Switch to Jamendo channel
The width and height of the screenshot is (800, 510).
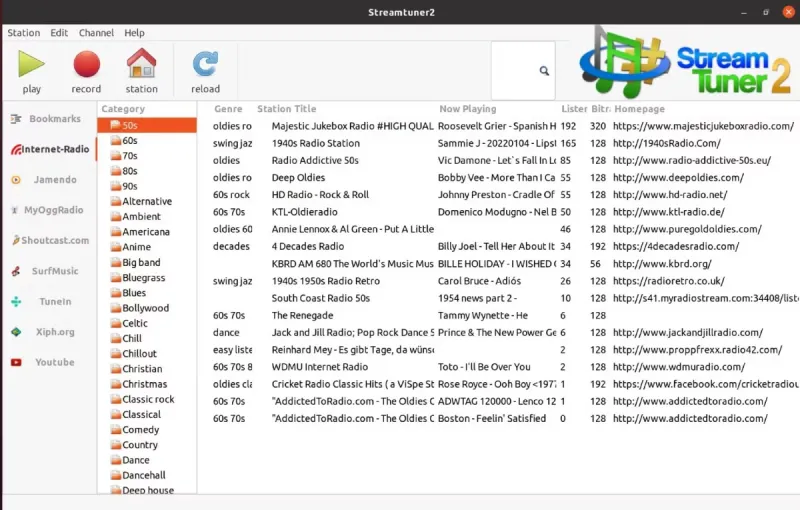(x=45, y=180)
